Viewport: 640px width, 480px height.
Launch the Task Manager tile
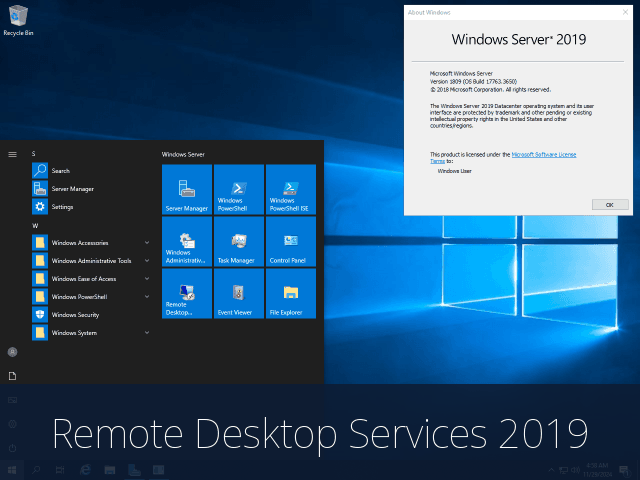239,241
